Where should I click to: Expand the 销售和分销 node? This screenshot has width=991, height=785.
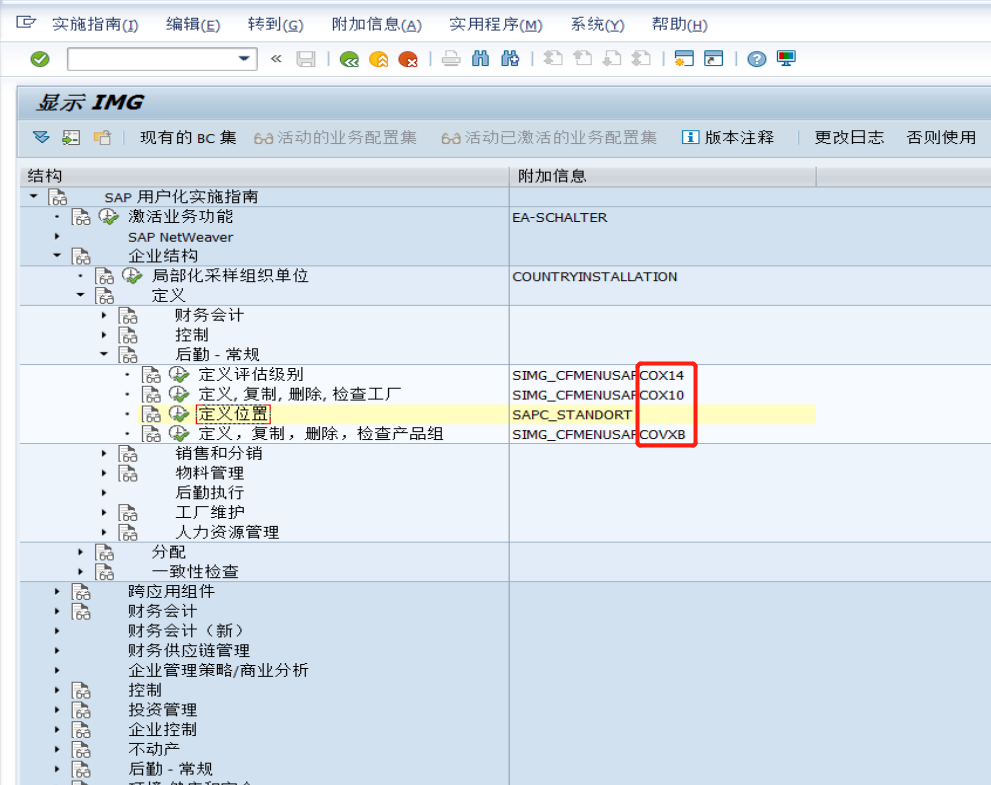pyautogui.click(x=104, y=453)
